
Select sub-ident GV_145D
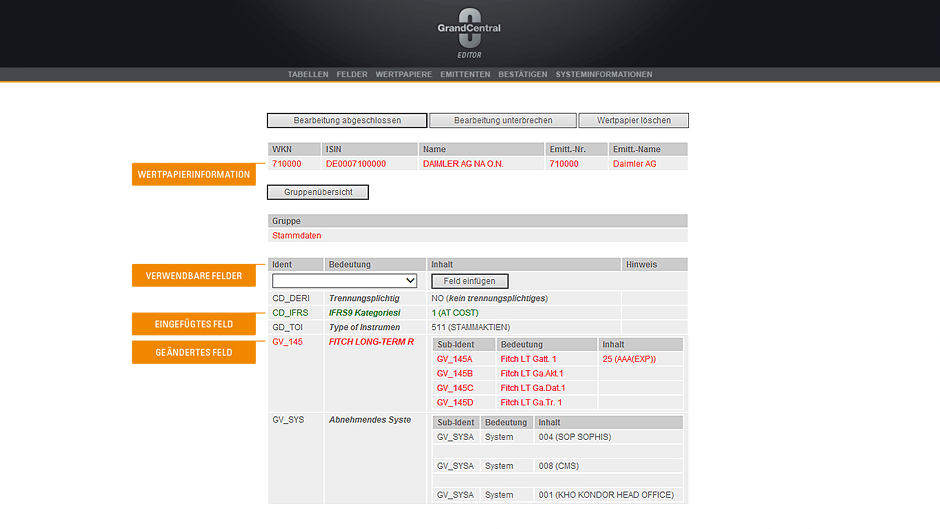pyautogui.click(x=454, y=402)
